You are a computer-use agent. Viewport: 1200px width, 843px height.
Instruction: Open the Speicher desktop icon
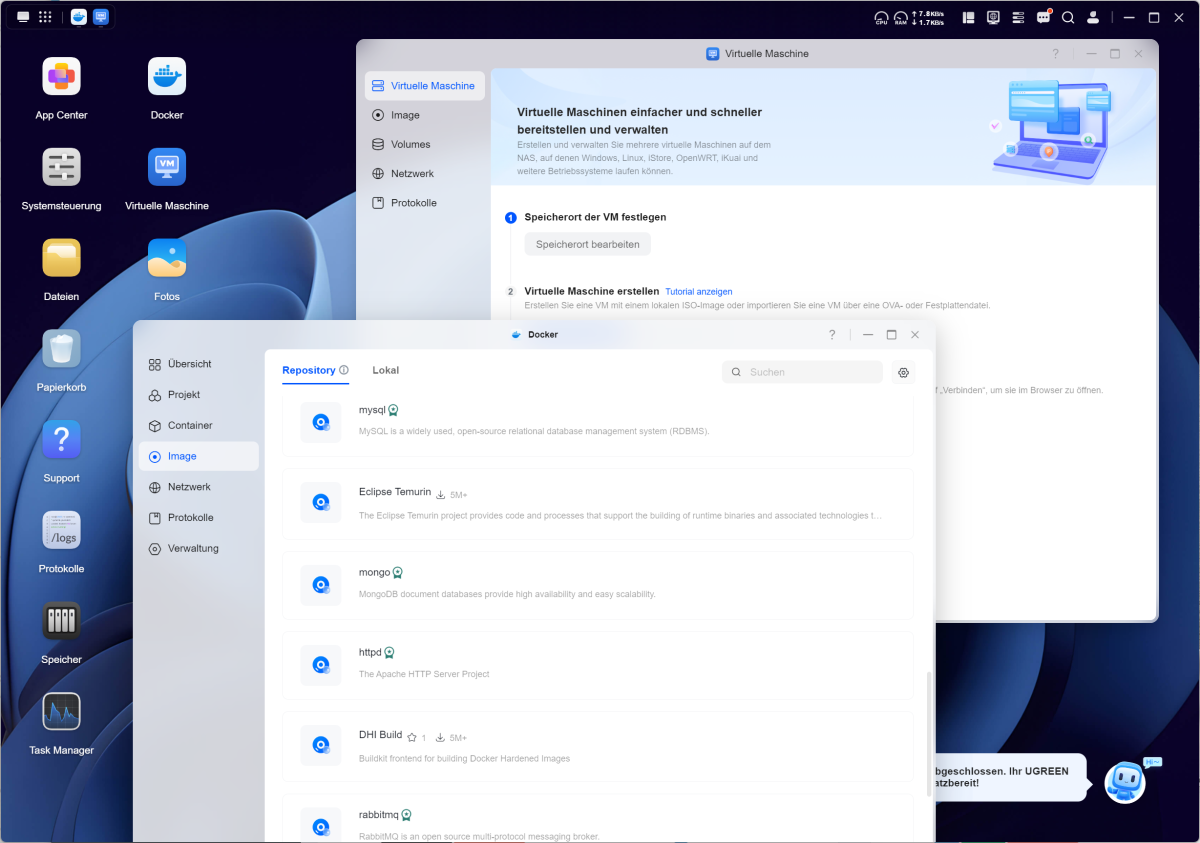61,621
